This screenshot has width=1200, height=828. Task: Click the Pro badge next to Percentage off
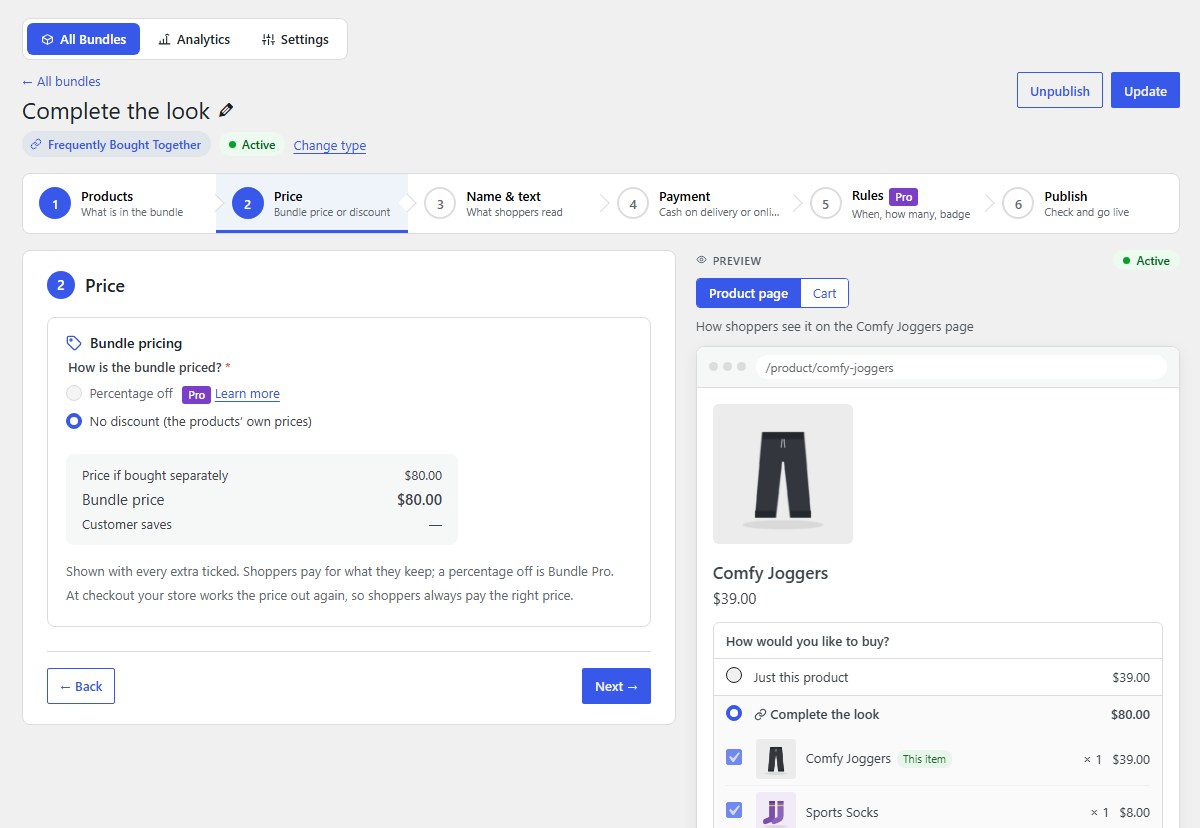[x=196, y=395]
